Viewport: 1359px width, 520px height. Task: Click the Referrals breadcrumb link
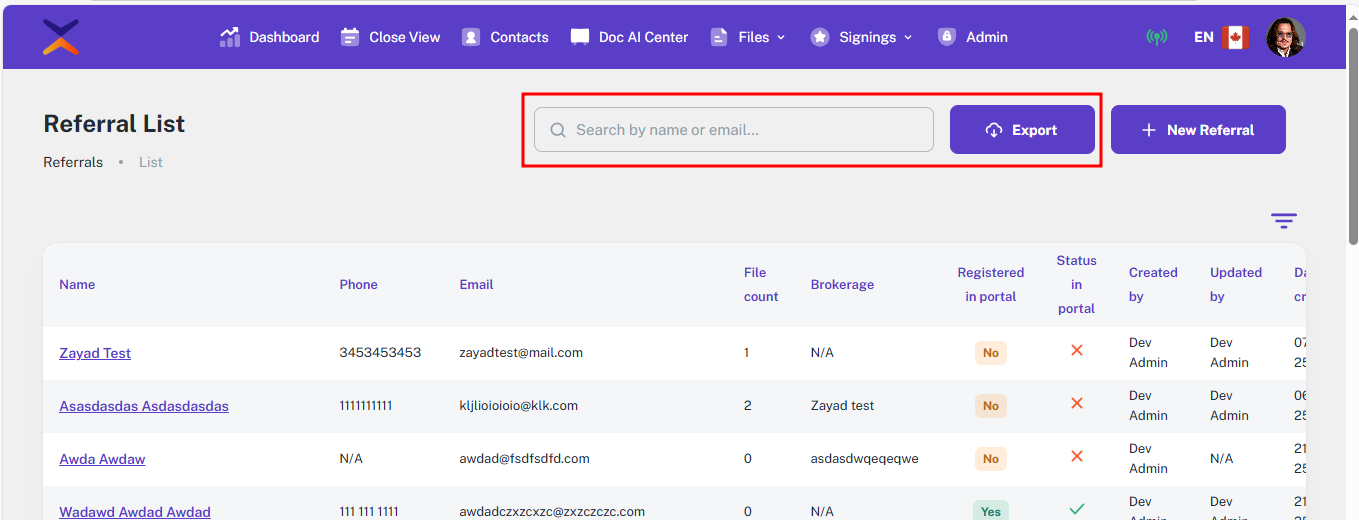[x=73, y=162]
